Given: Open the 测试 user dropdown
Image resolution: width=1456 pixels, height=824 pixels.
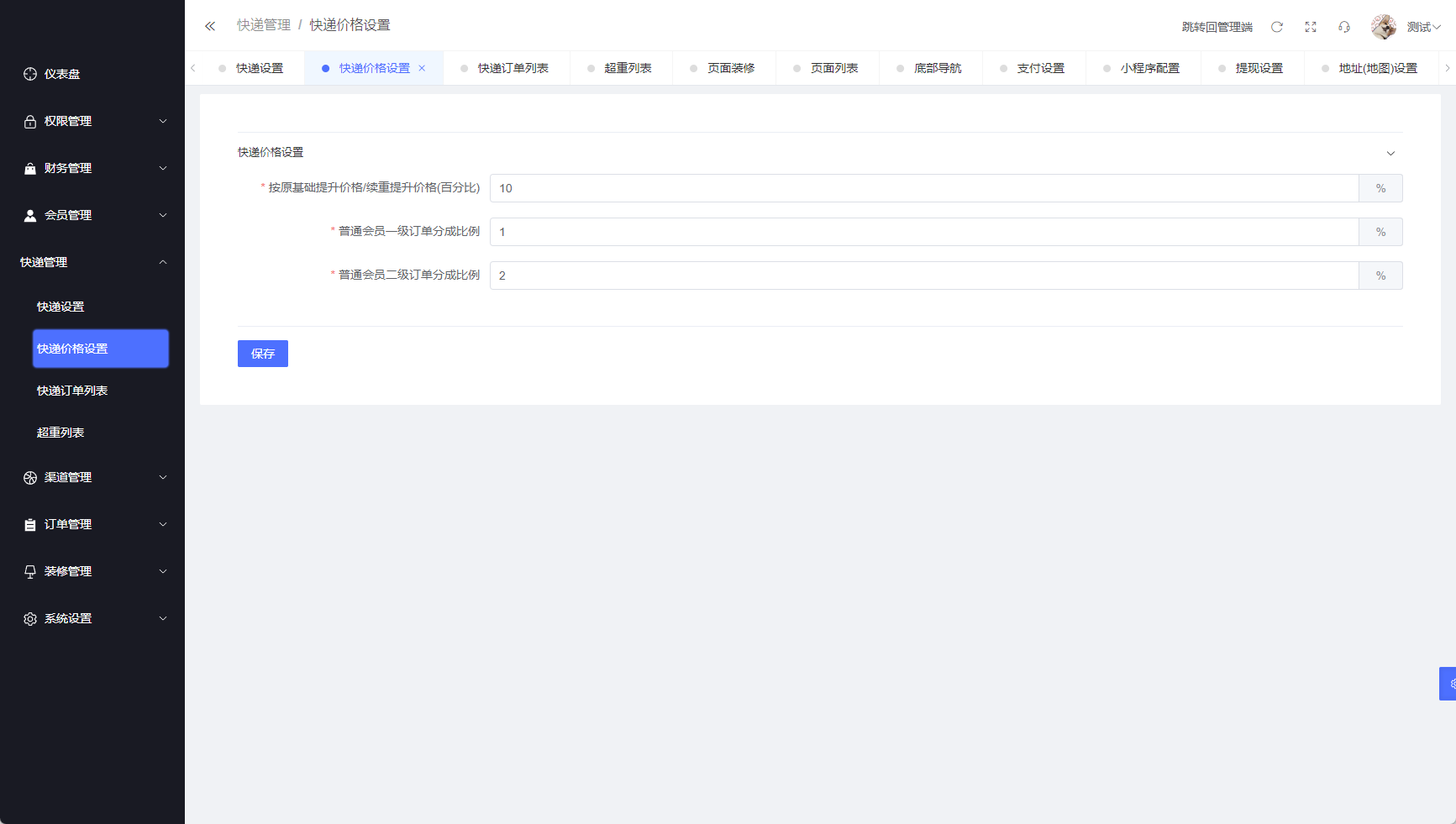Looking at the screenshot, I should [x=1423, y=27].
